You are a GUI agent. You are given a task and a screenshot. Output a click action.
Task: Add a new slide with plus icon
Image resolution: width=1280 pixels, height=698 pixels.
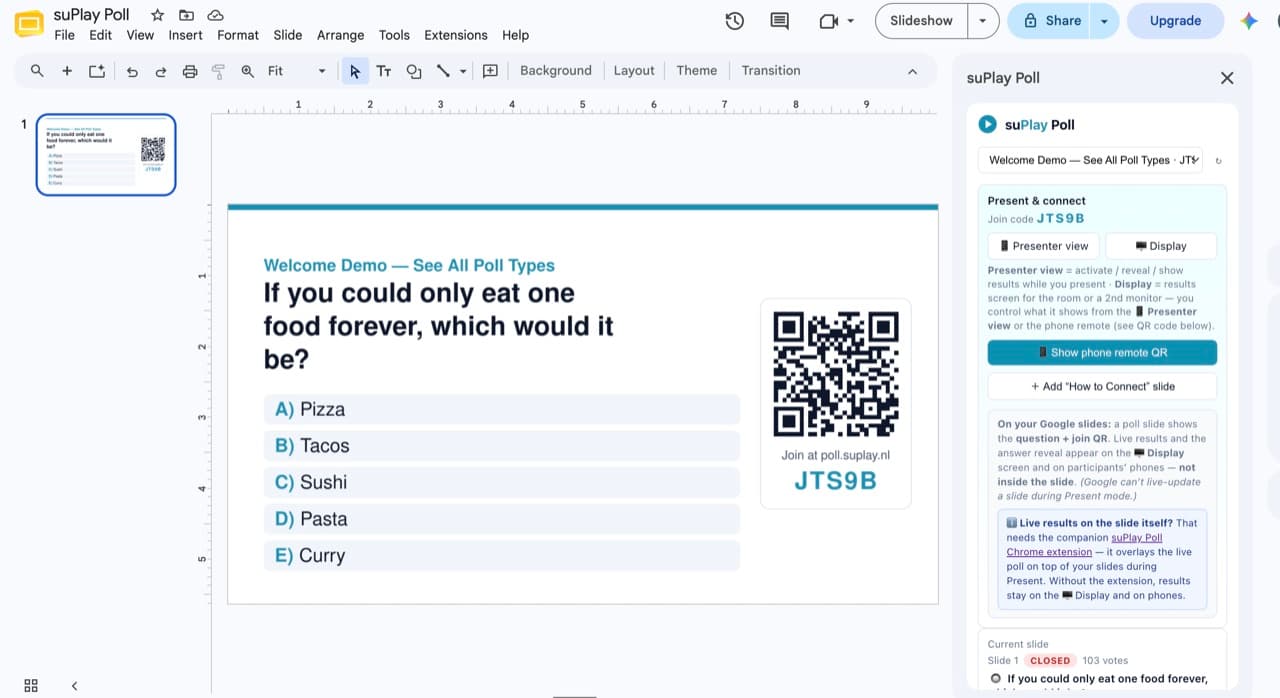coord(67,71)
